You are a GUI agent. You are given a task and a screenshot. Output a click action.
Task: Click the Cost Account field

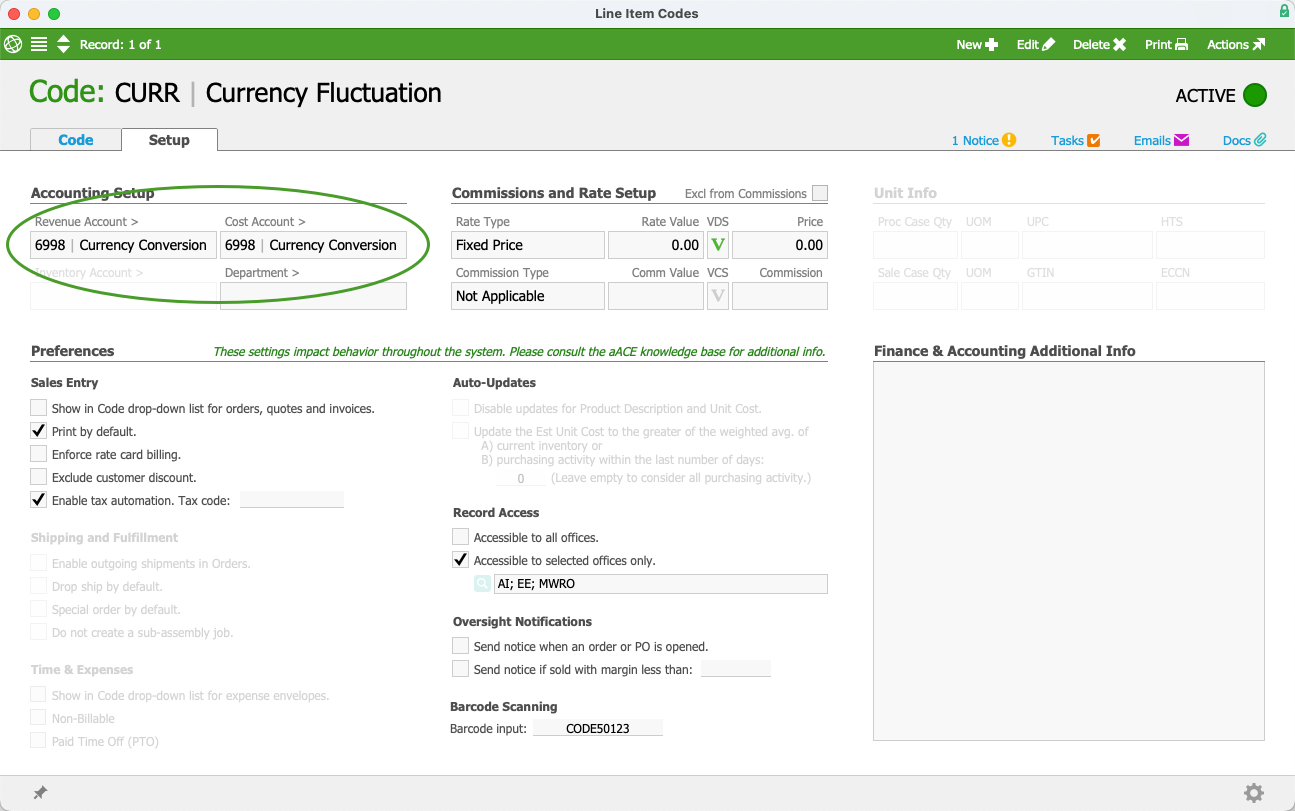tap(313, 245)
